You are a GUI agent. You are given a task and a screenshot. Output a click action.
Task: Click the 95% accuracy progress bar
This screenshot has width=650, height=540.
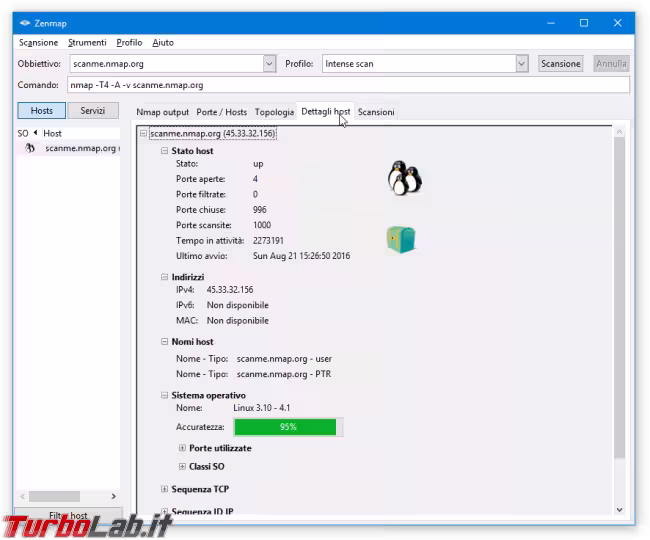288,427
